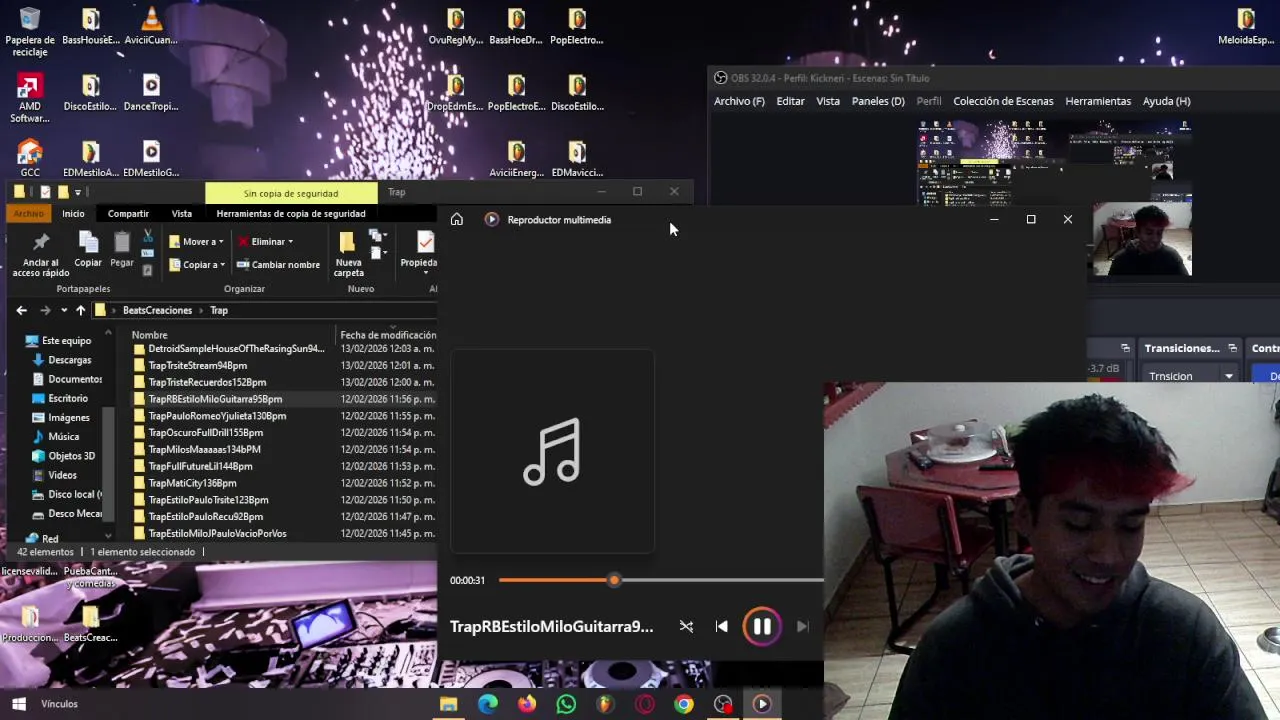This screenshot has height=720, width=1280.
Task: Go up one folder level in Explorer
Action: (x=80, y=310)
